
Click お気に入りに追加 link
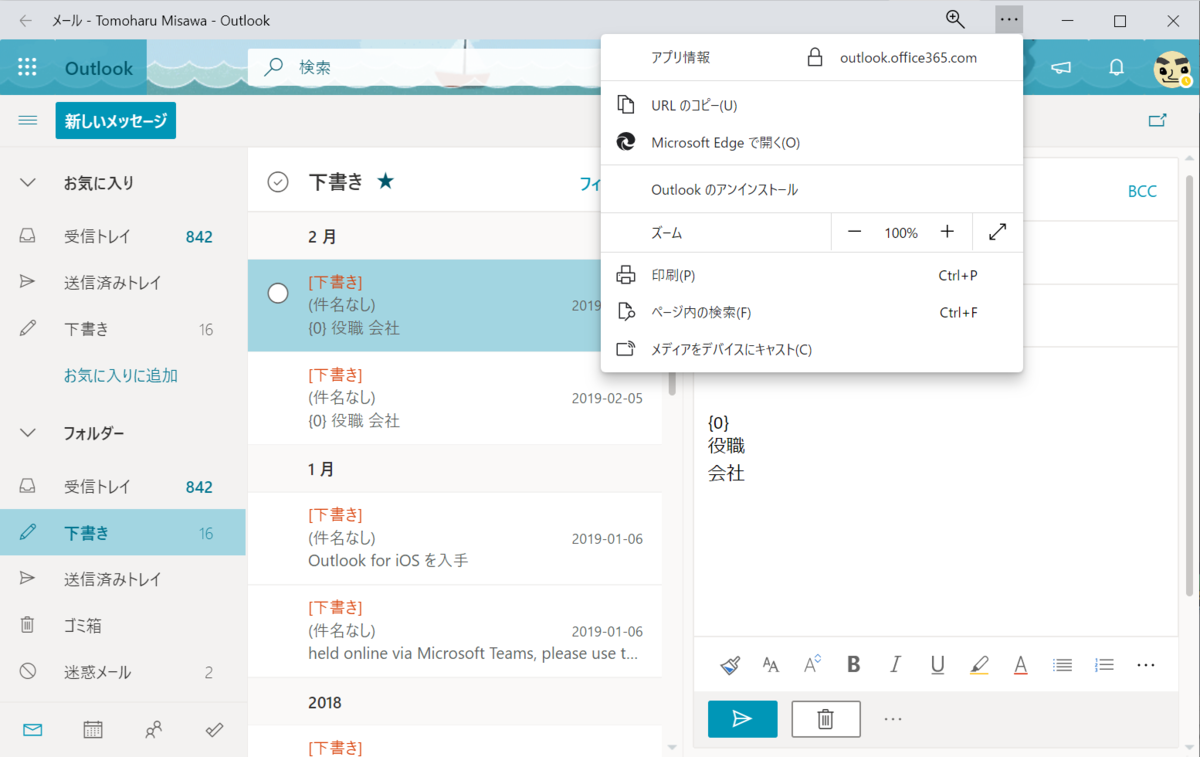pos(121,376)
